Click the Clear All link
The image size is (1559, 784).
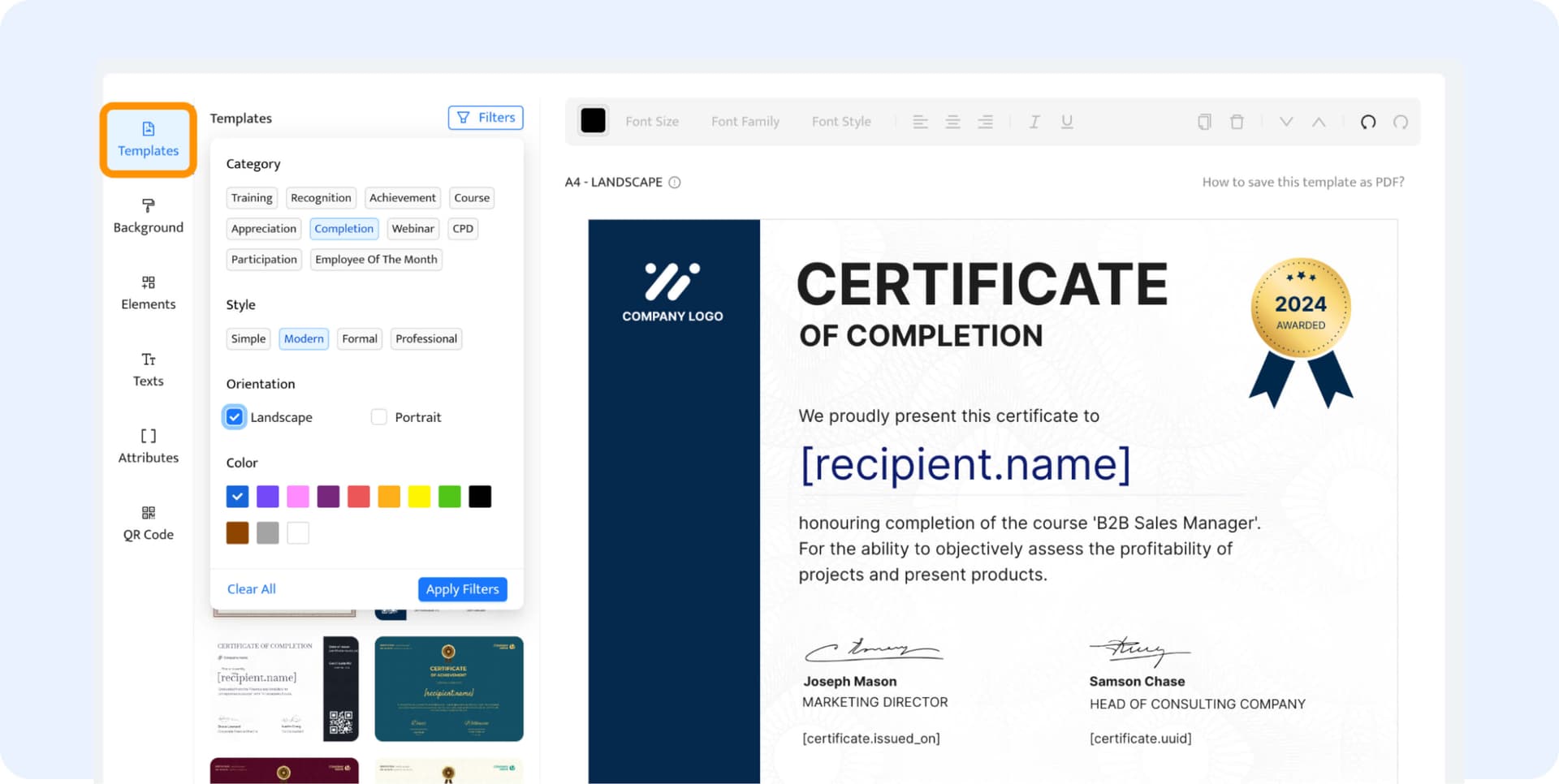click(251, 588)
